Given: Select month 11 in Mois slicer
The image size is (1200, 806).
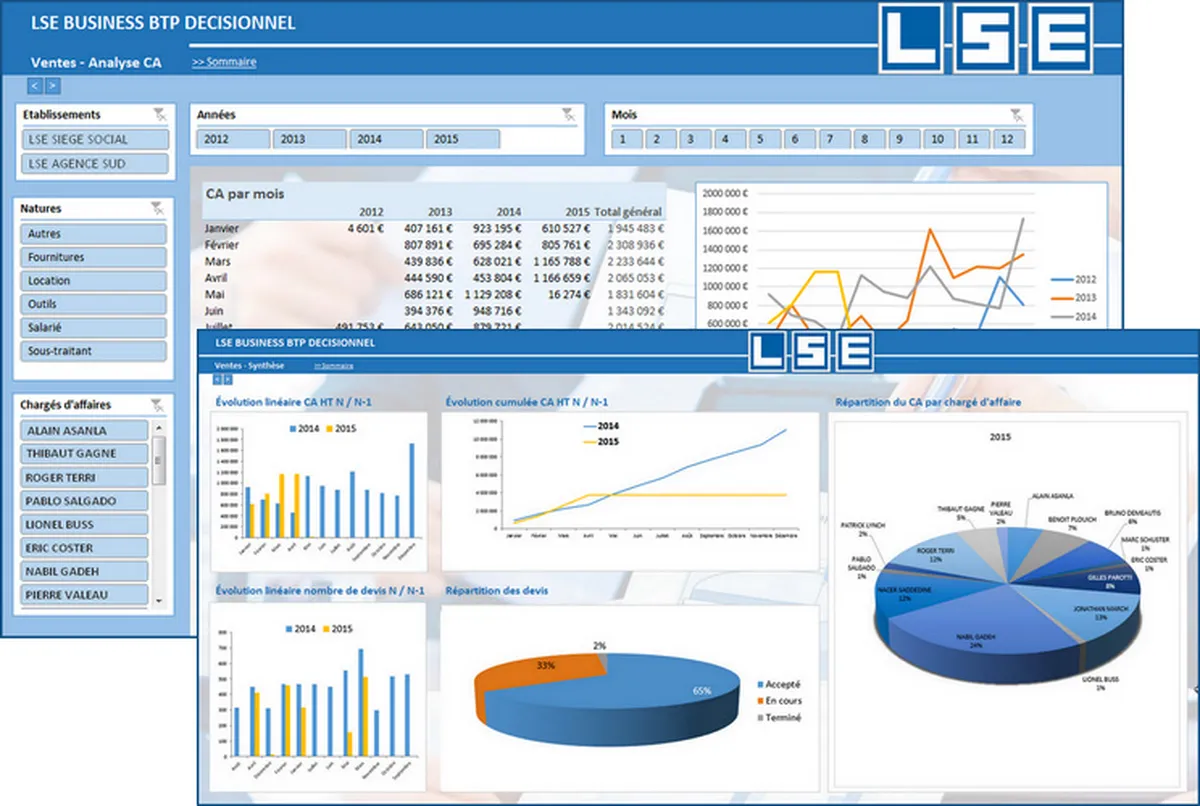Looking at the screenshot, I should pyautogui.click(x=972, y=139).
